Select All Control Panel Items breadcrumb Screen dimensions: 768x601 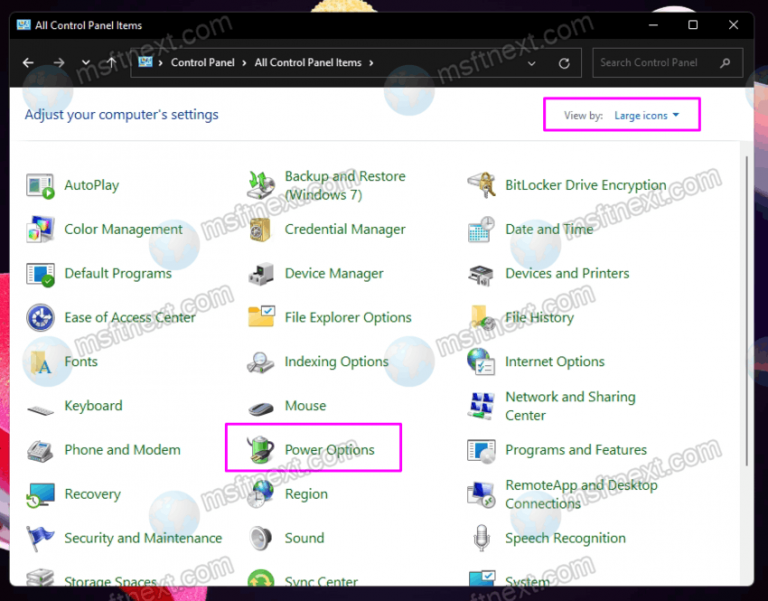click(x=308, y=63)
